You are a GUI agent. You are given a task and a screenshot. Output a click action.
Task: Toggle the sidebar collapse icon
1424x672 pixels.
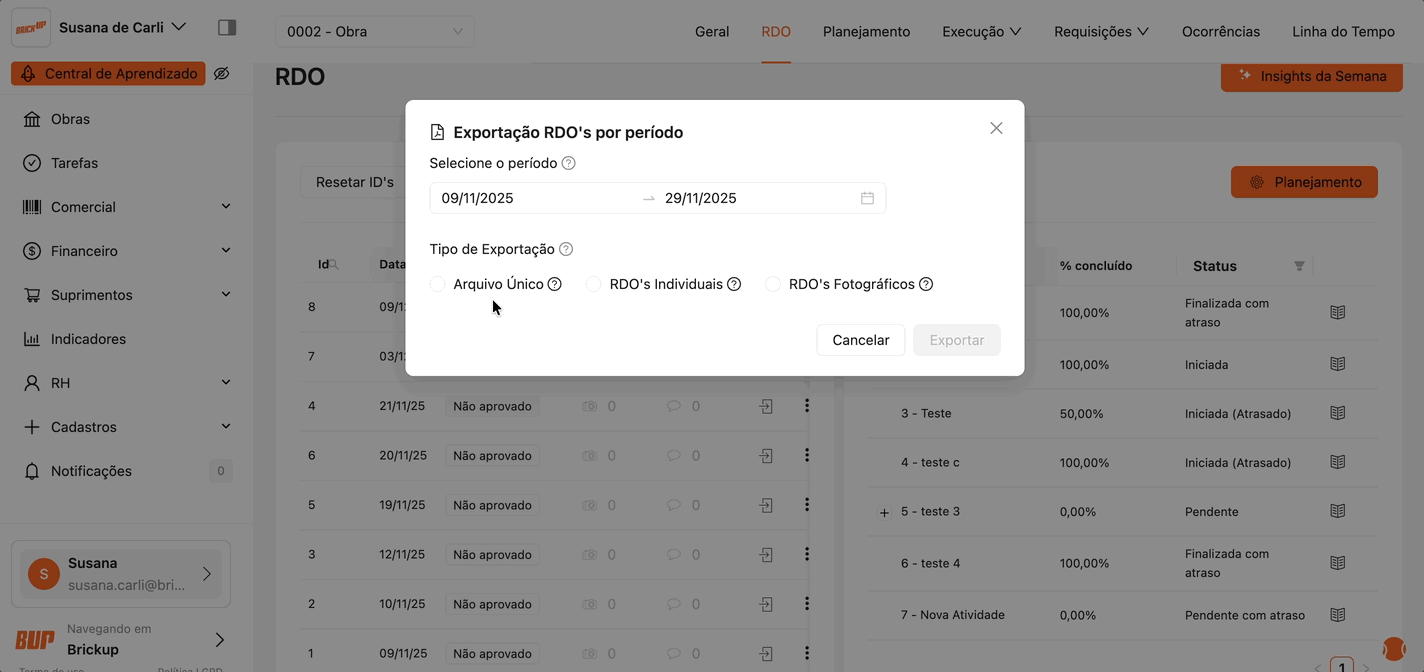(227, 27)
